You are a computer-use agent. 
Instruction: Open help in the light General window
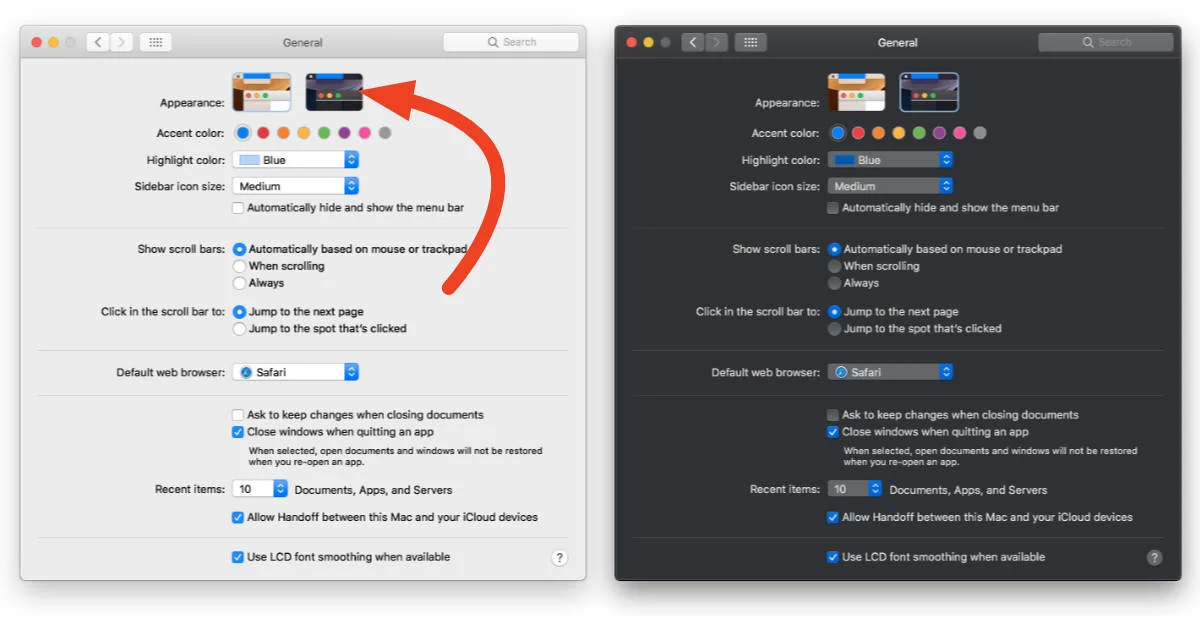click(560, 558)
